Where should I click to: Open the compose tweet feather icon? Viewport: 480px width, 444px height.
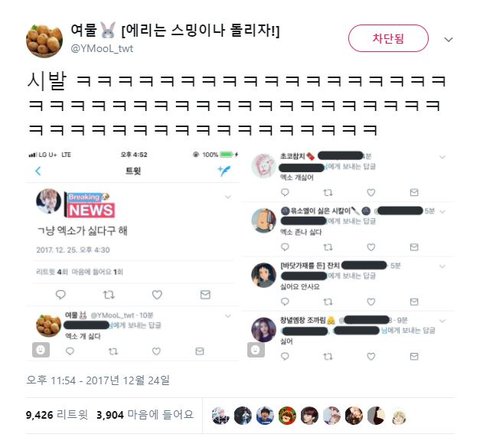click(224, 170)
